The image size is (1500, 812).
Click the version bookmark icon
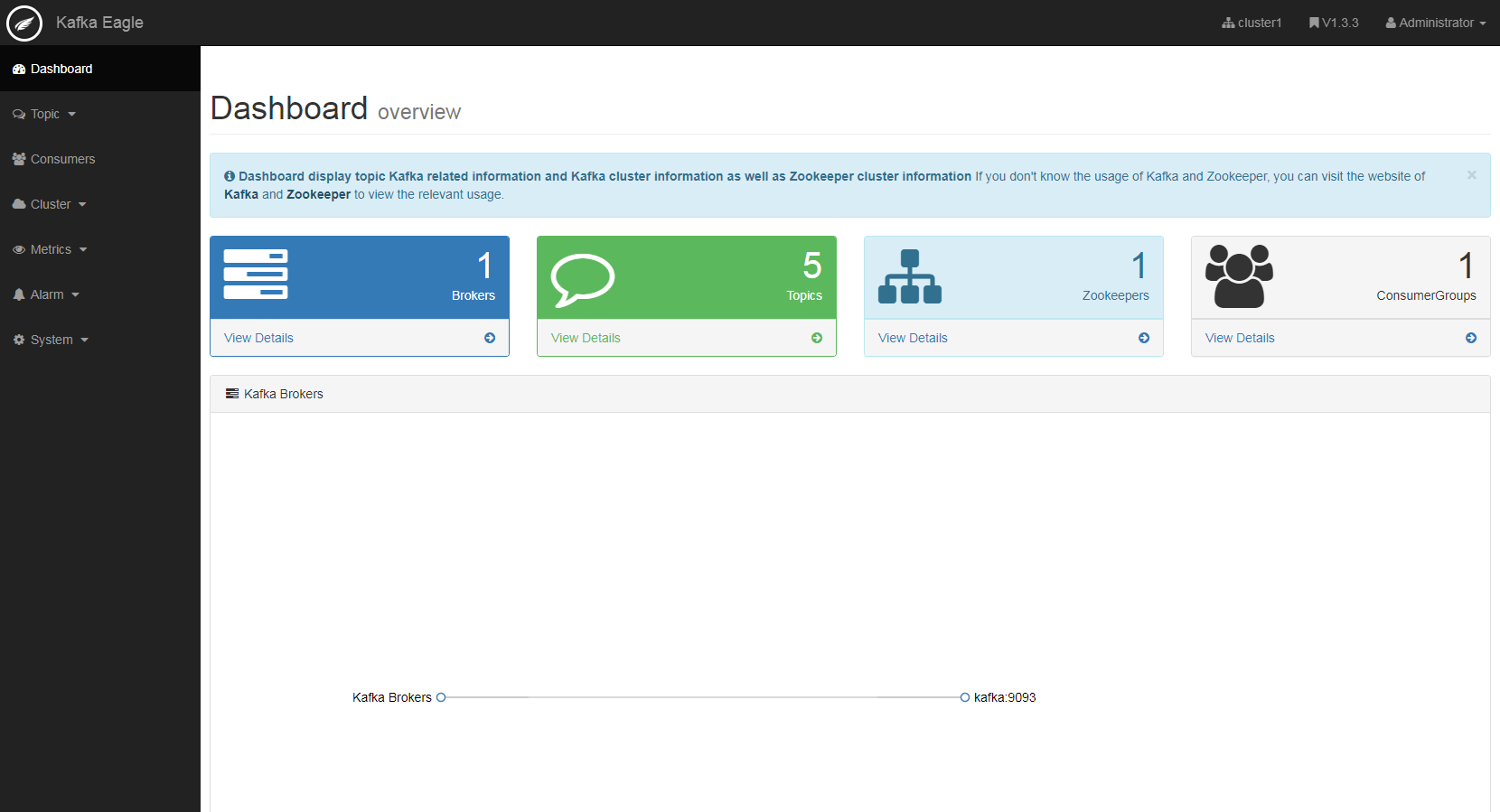tap(1314, 23)
